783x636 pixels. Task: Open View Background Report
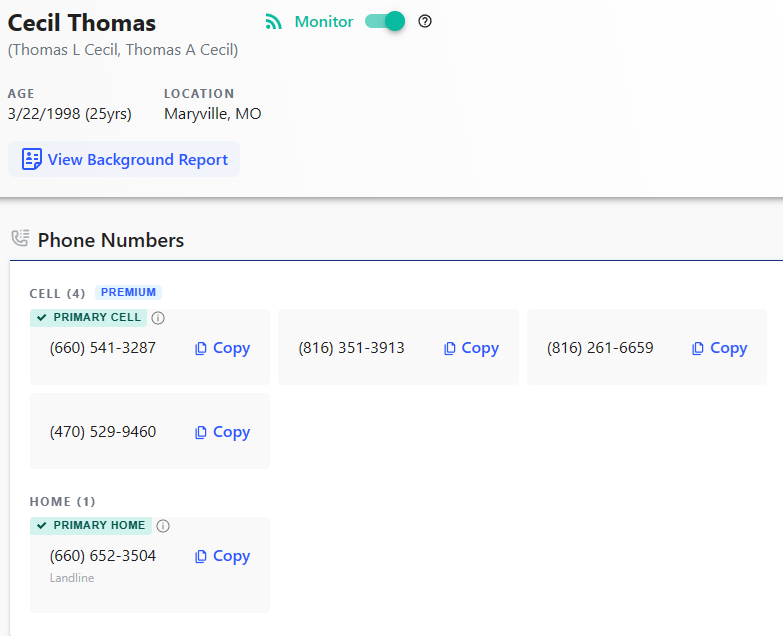click(124, 159)
